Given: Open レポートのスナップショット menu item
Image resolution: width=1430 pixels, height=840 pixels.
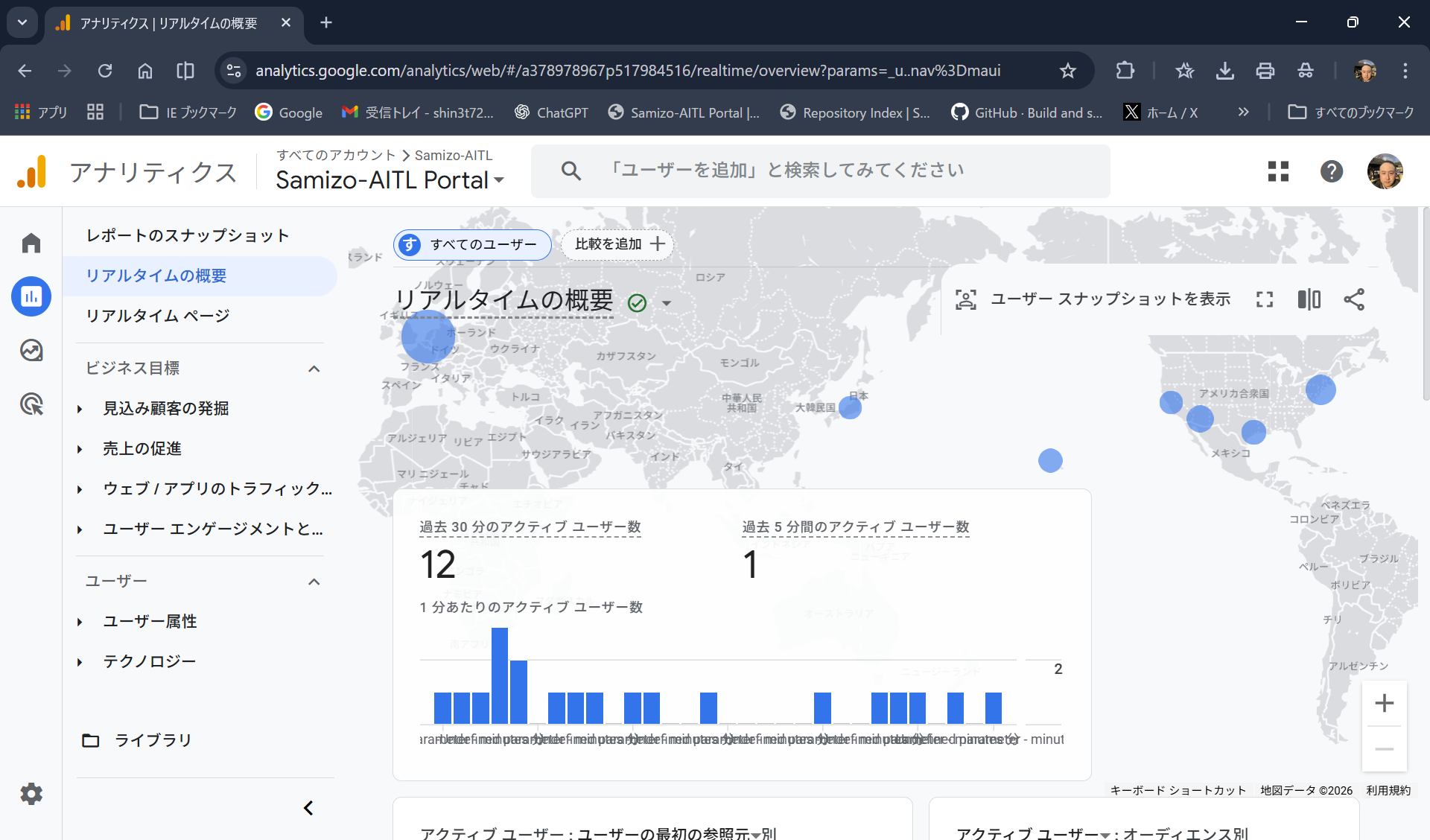Looking at the screenshot, I should [x=187, y=235].
